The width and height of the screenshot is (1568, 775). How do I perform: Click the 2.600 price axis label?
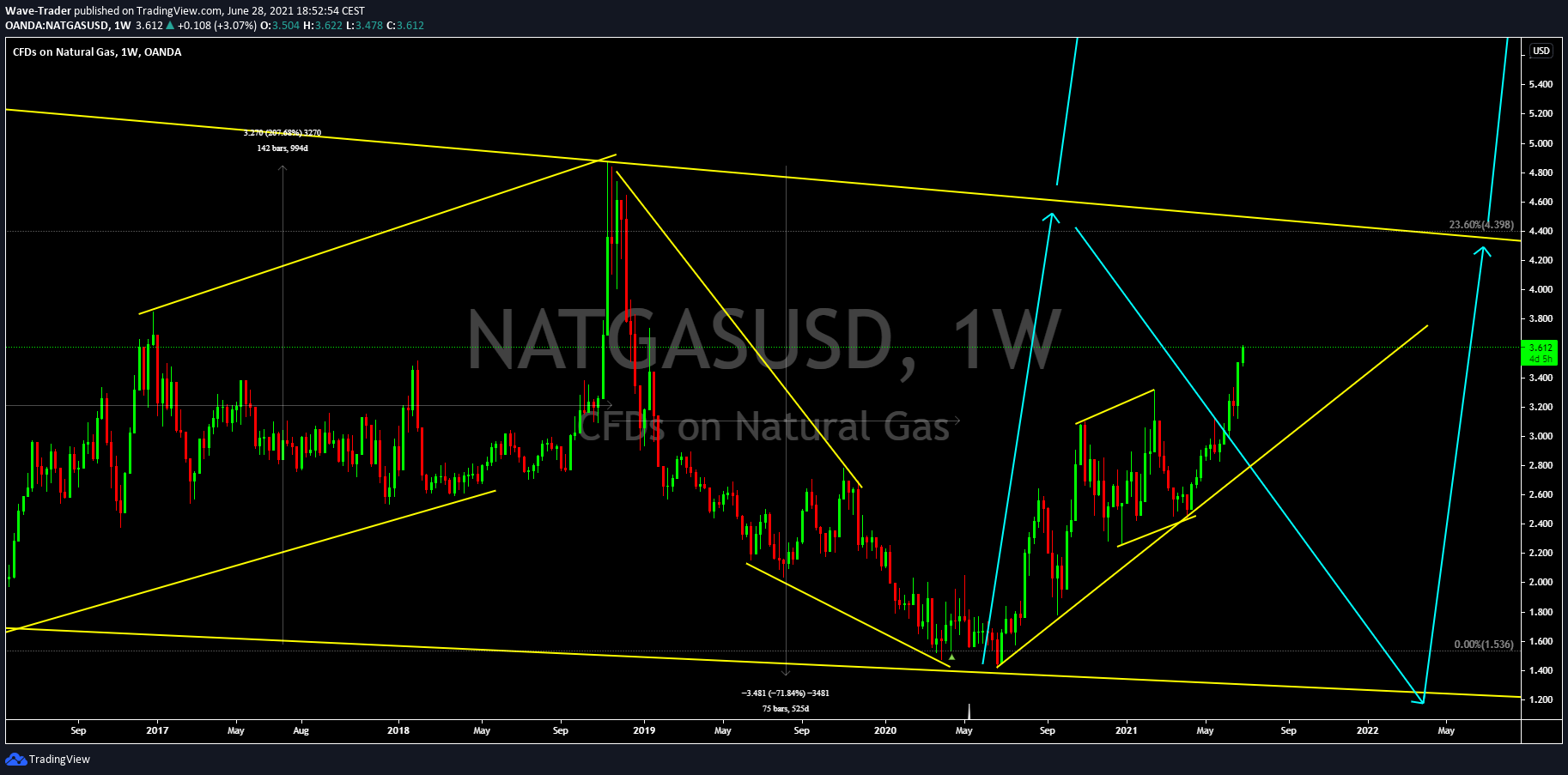[x=1541, y=495]
